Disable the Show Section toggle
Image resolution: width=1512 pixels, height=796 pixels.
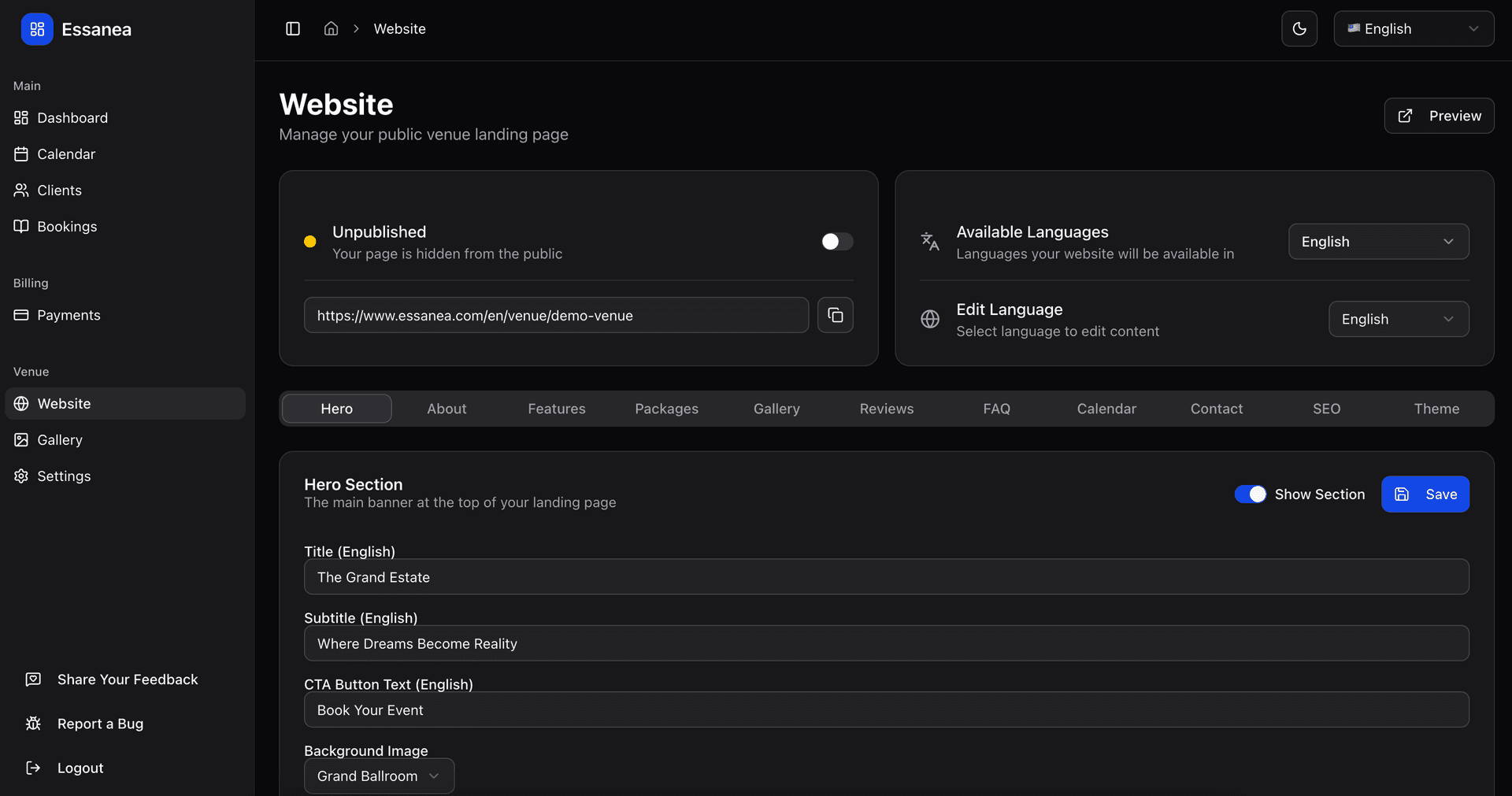coord(1250,494)
